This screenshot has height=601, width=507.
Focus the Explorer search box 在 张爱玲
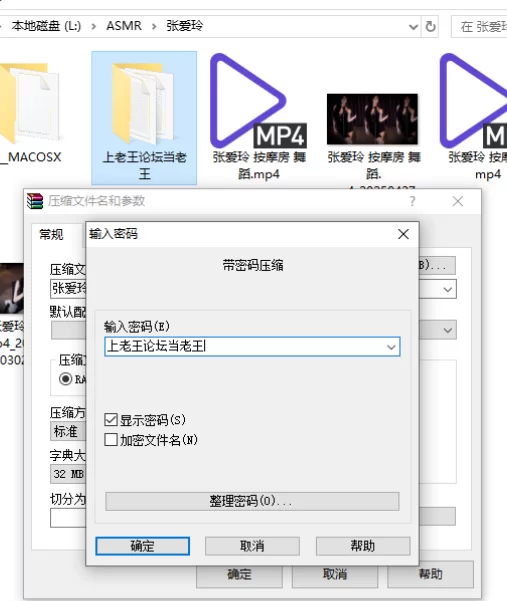(x=479, y=26)
